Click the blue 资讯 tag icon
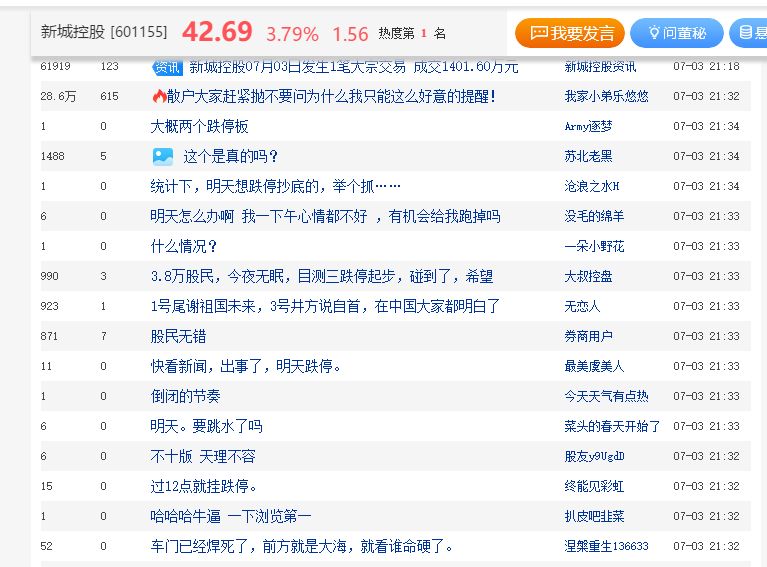The width and height of the screenshot is (767, 567). pos(167,67)
